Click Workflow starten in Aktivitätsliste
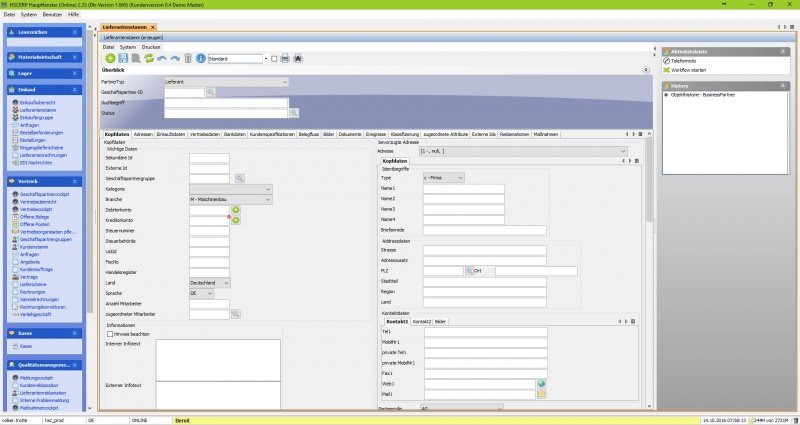The height and width of the screenshot is (425, 800). coord(690,69)
